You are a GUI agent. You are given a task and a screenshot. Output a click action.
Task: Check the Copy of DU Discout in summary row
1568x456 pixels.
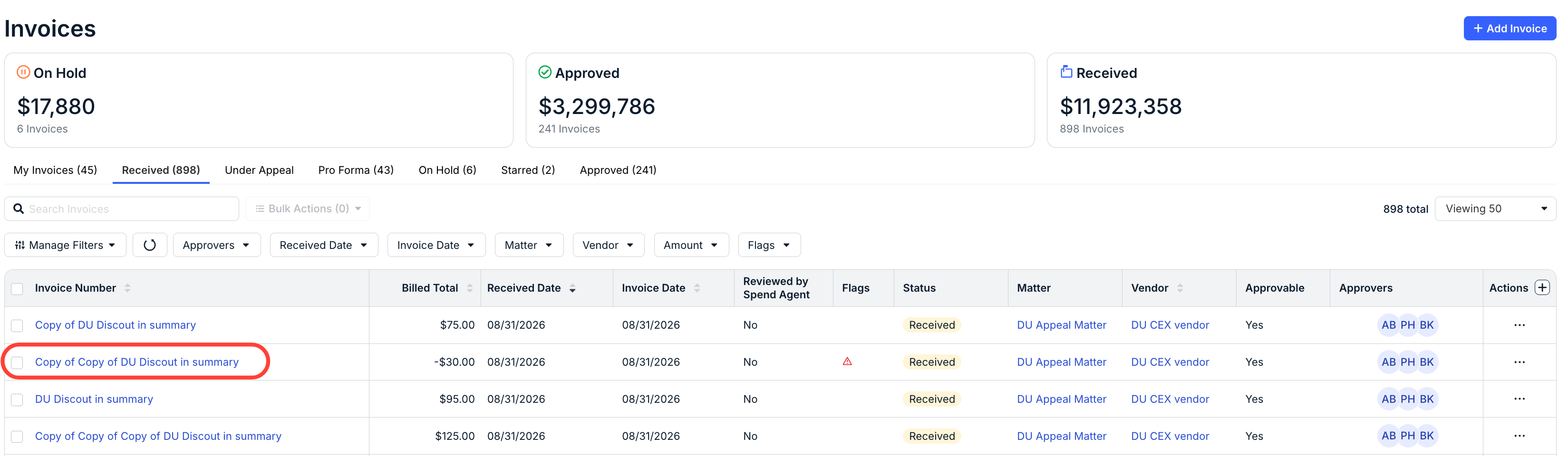pos(17,326)
